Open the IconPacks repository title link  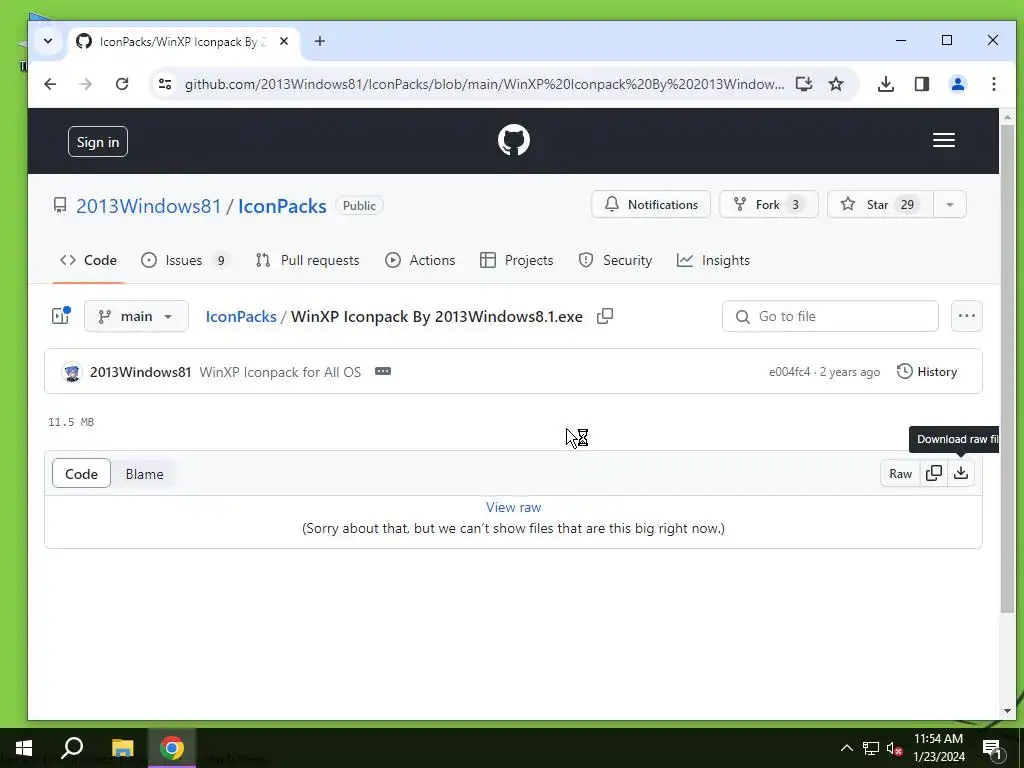click(x=282, y=206)
